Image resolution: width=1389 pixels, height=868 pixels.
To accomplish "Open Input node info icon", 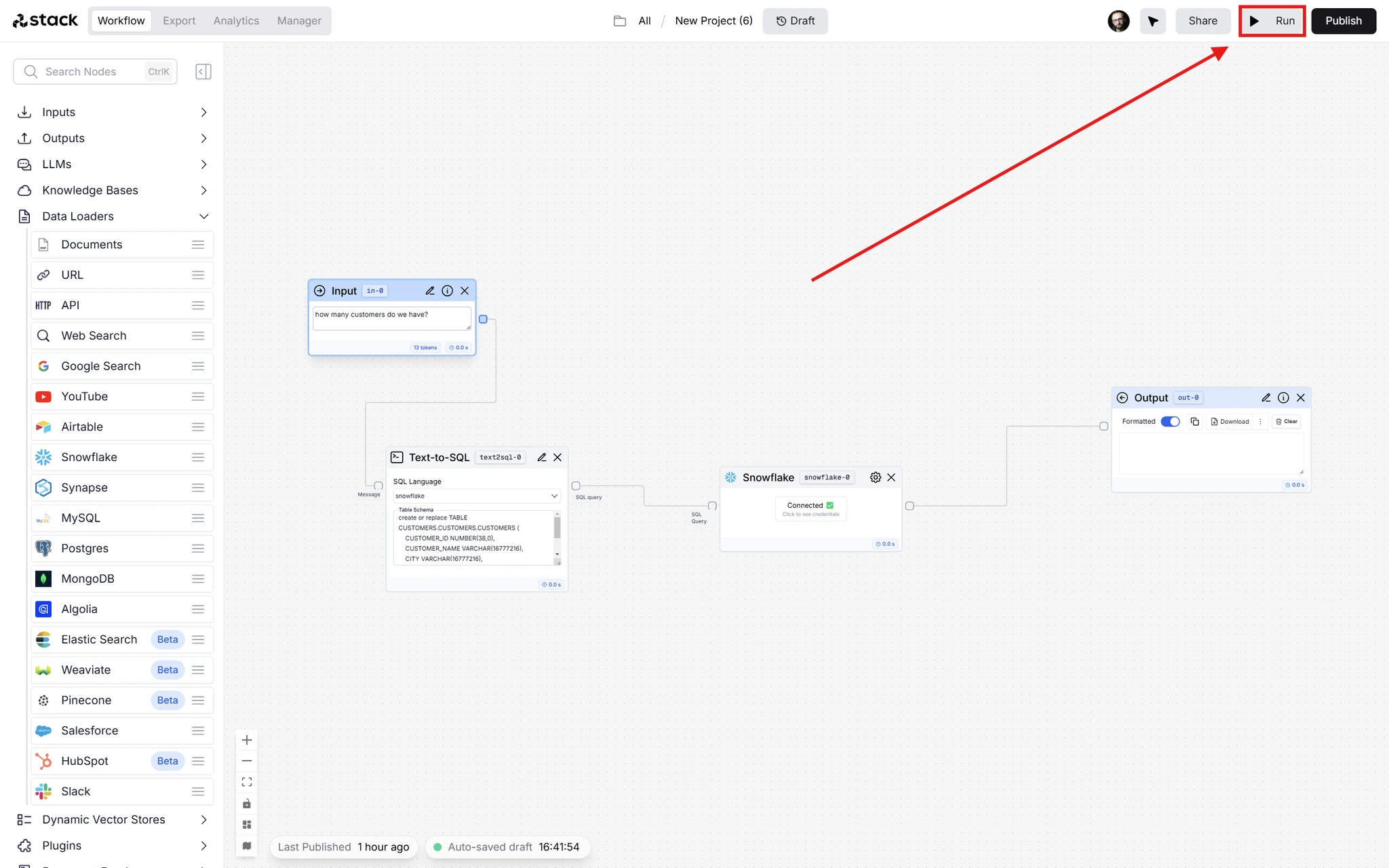I will click(448, 291).
